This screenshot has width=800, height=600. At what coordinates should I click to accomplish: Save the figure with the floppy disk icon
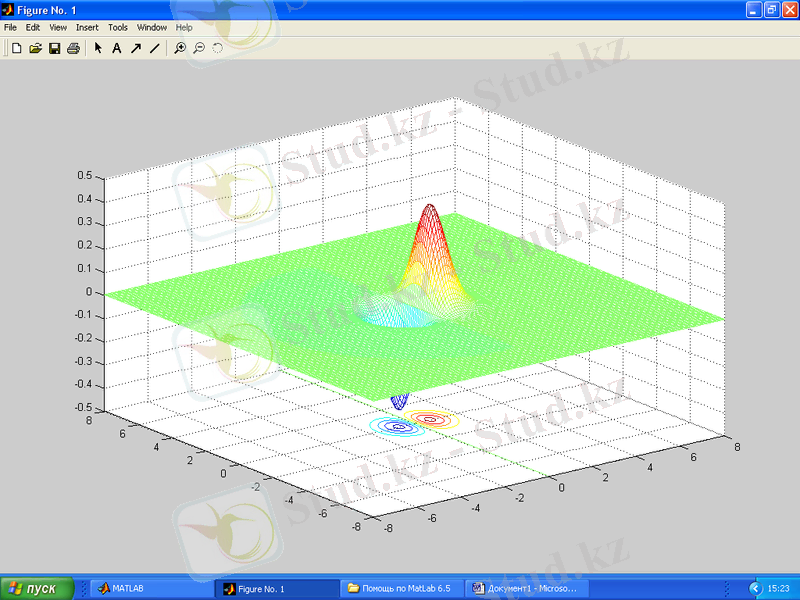pos(55,47)
